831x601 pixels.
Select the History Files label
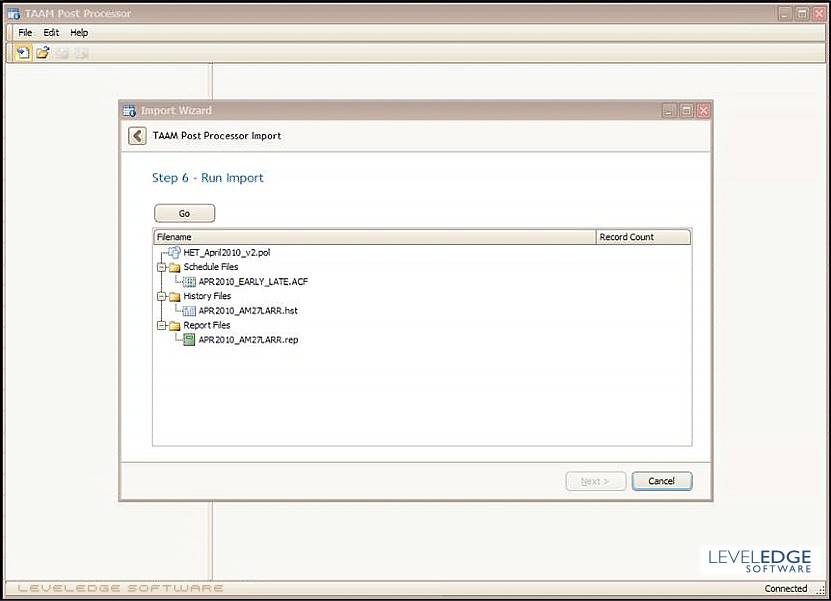207,296
